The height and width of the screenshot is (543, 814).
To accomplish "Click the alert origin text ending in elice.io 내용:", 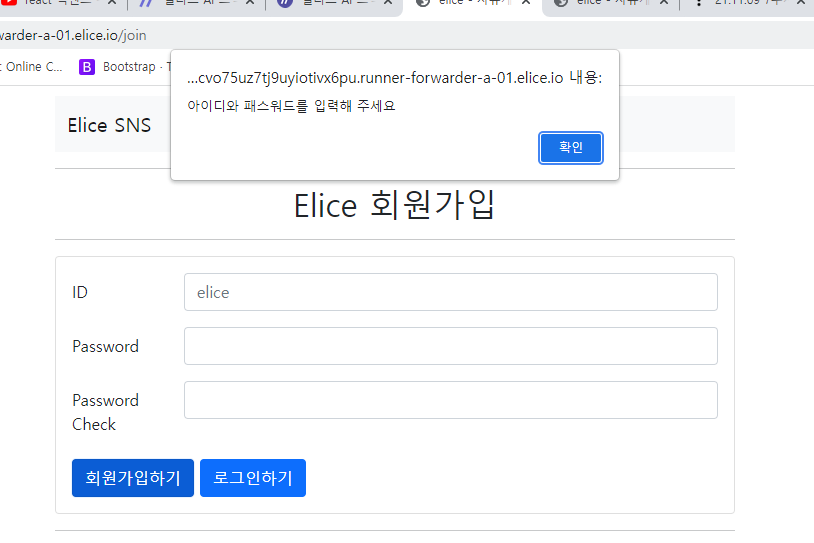I will pos(395,78).
